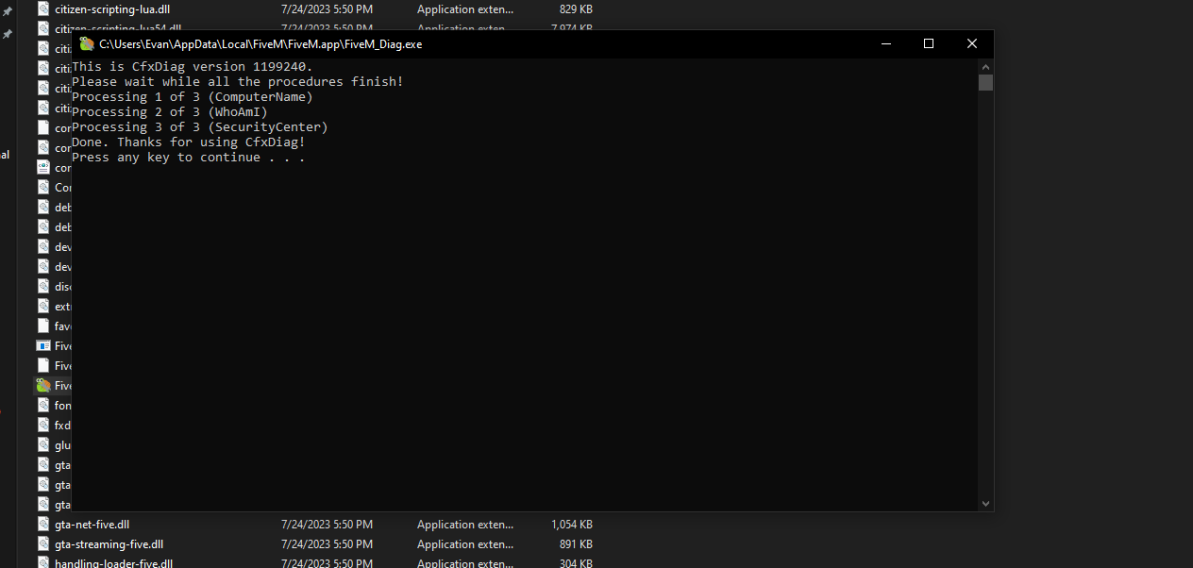Screen dimensions: 1193x568
Task: Select the partially hidden 'fxd' file name
Action: point(63,425)
